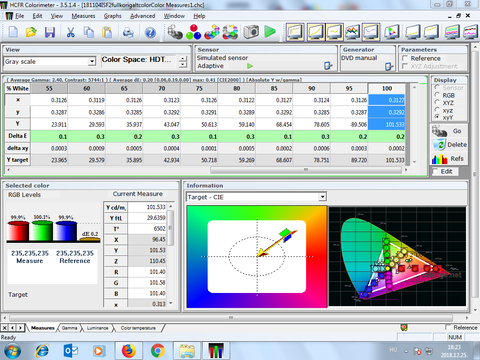Print using the printer icon
The height and width of the screenshot is (360, 480).
coord(129,32)
